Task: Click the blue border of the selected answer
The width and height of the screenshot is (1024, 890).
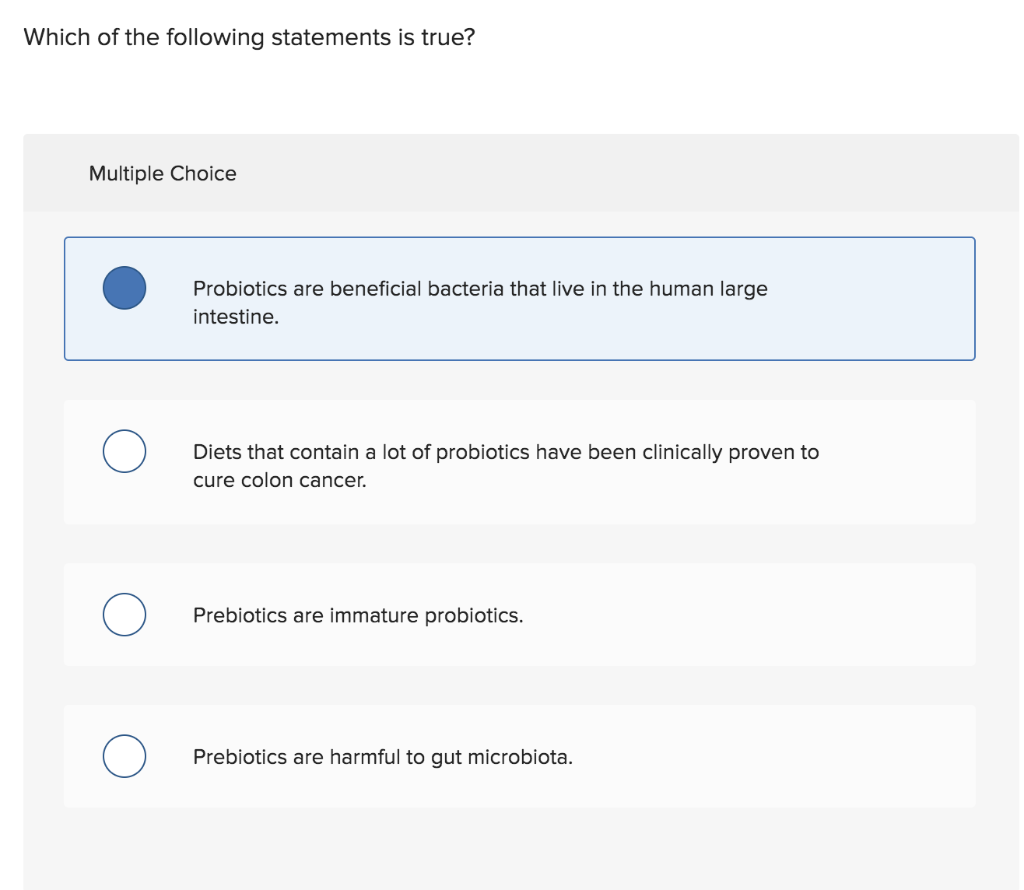Action: tap(519, 238)
